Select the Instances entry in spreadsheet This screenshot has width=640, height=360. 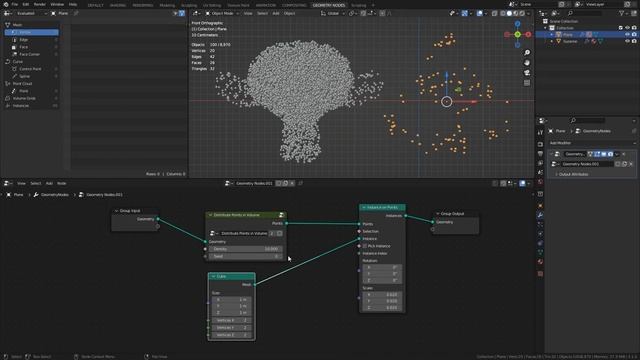[31, 106]
